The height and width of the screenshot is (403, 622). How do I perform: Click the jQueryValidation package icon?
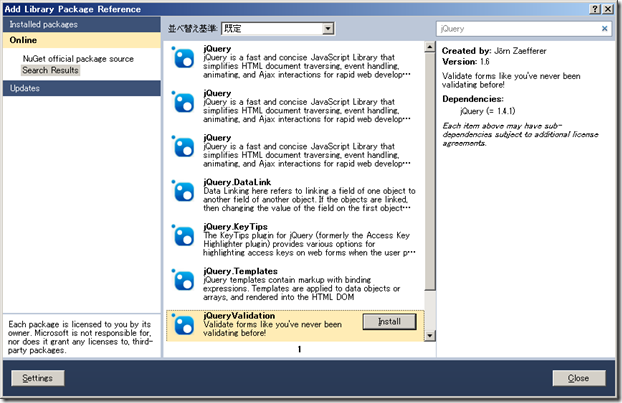click(x=183, y=324)
